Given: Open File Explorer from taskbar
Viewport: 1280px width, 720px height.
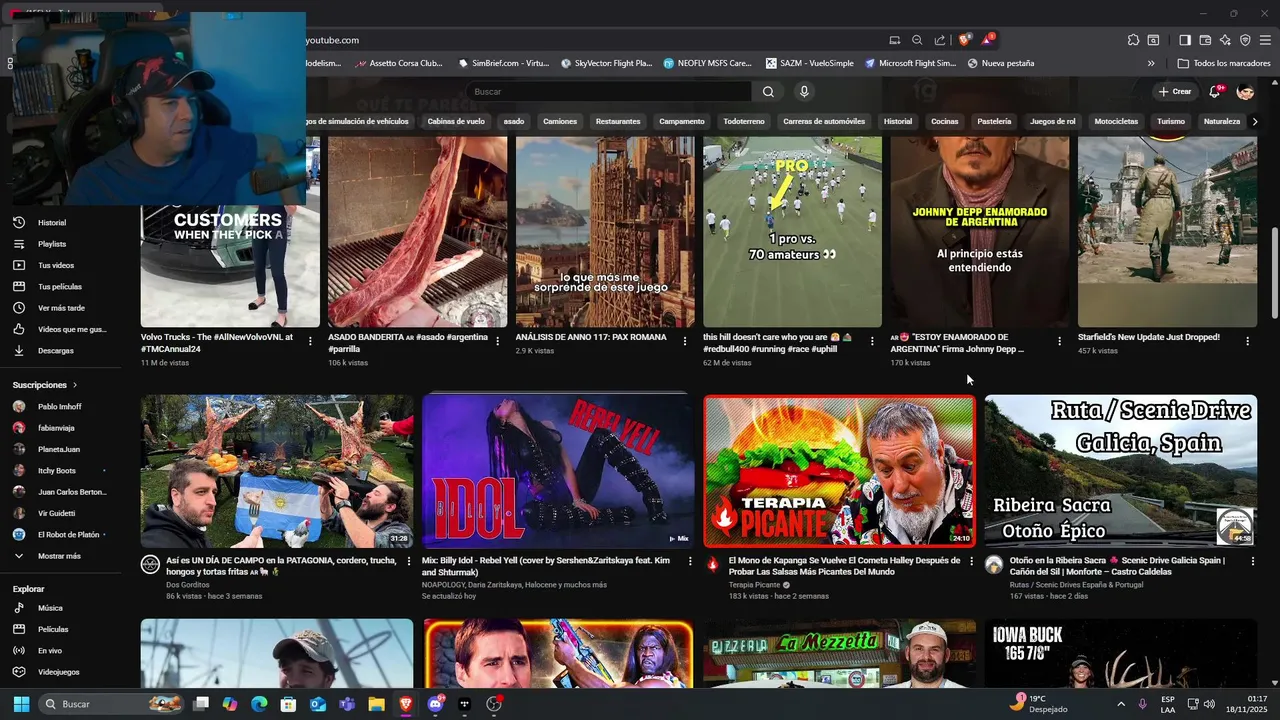Looking at the screenshot, I should [376, 704].
